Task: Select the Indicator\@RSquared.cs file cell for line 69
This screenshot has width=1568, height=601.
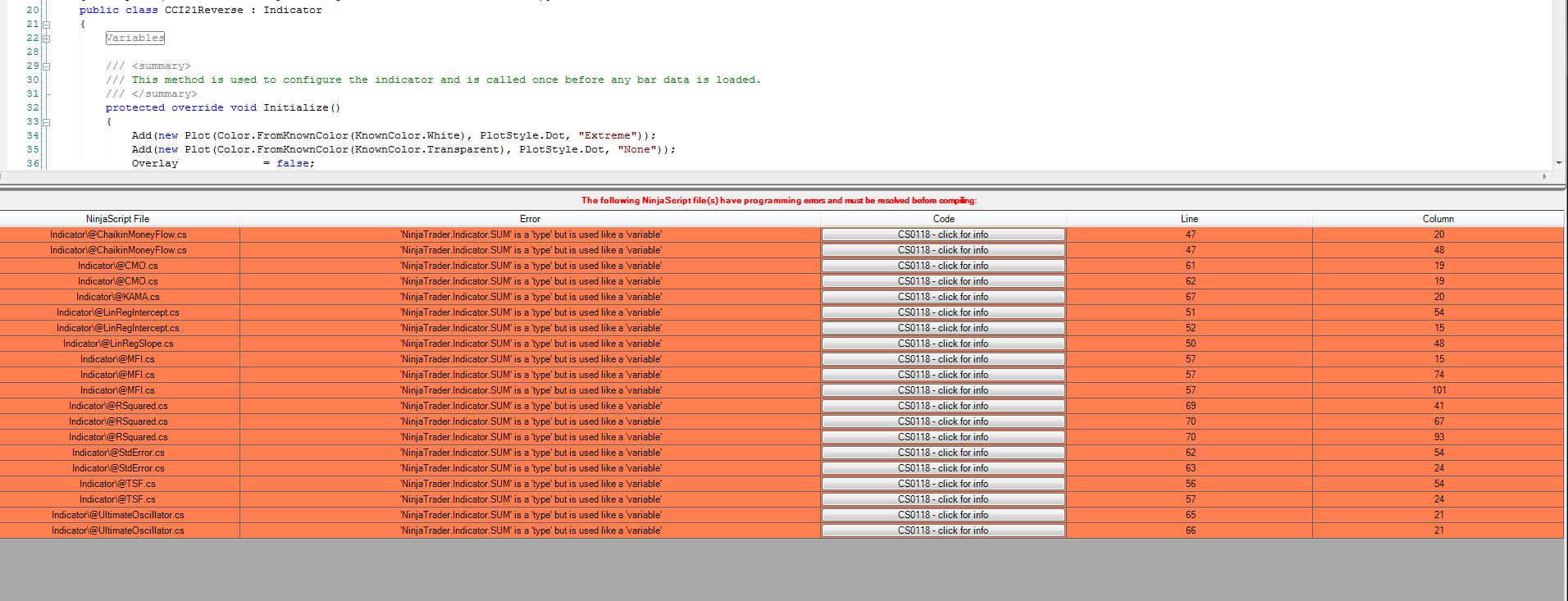Action: [118, 406]
